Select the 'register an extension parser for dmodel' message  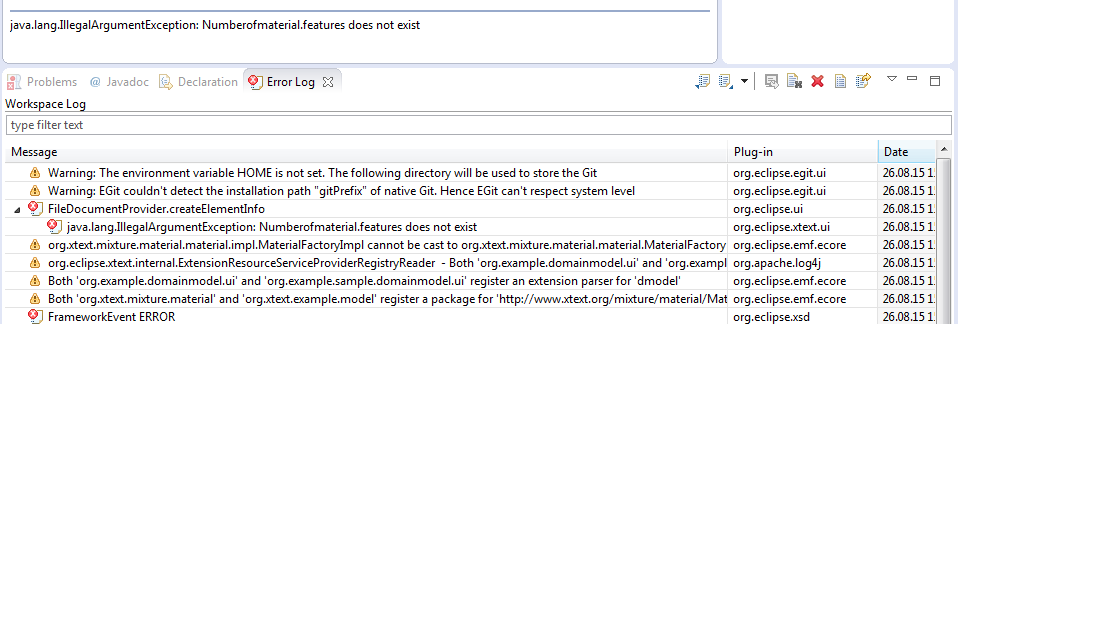tap(364, 281)
